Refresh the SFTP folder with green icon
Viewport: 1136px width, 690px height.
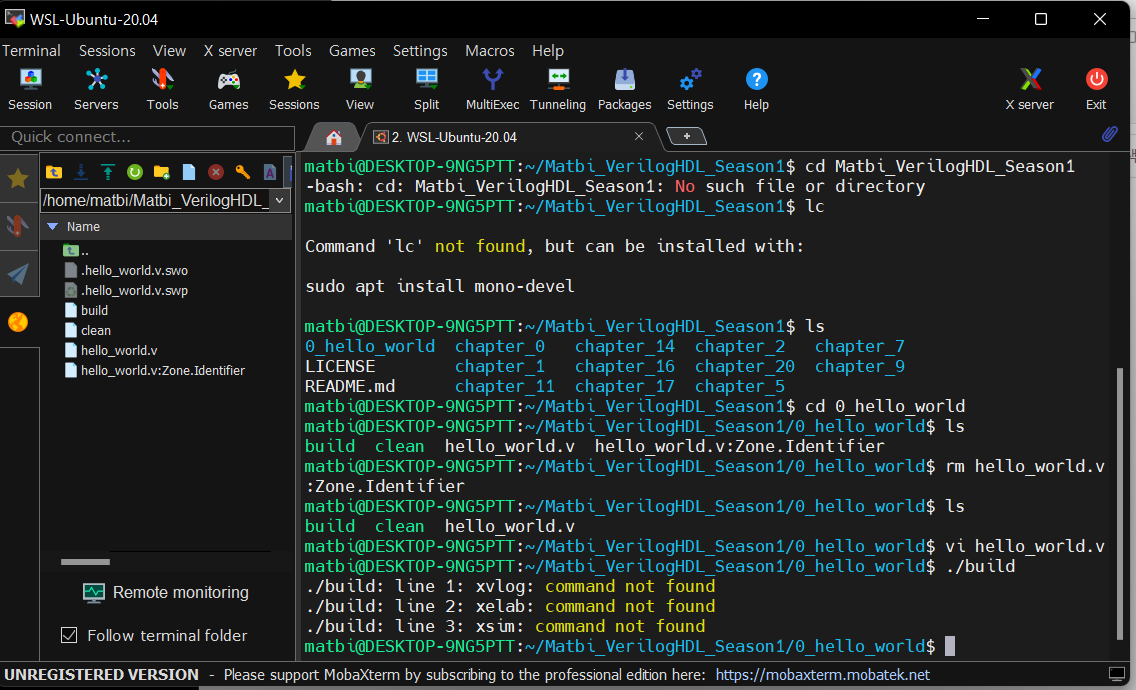[x=134, y=172]
